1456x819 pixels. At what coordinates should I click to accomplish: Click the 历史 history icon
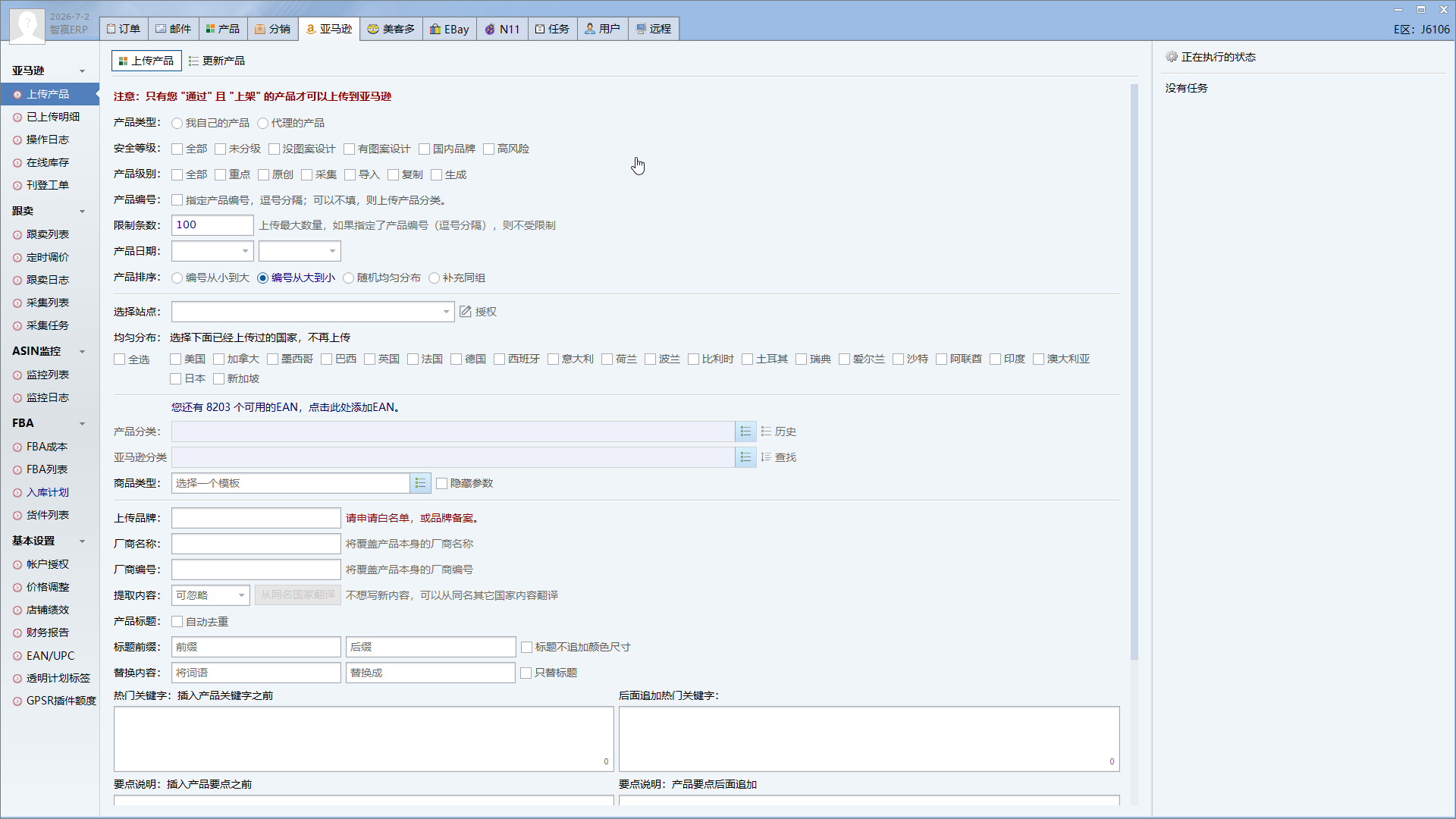pos(766,431)
